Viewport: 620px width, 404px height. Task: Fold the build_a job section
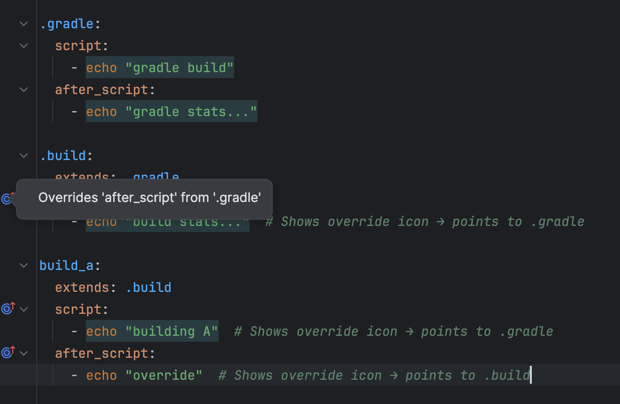tap(24, 265)
